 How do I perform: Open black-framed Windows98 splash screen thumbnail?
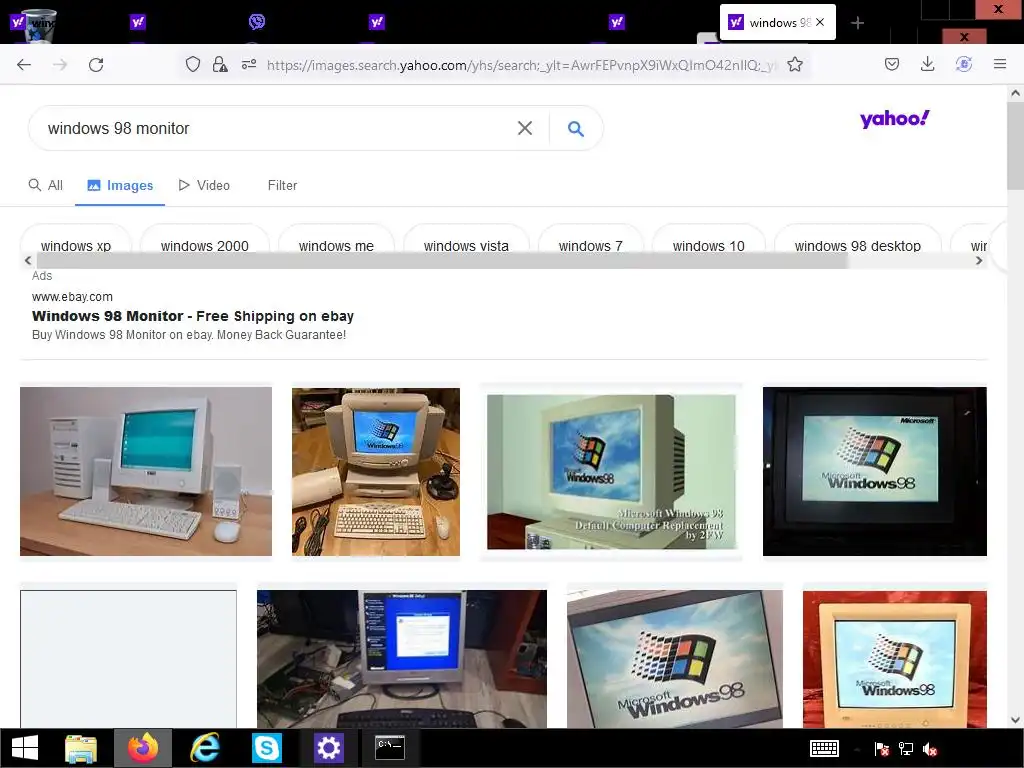(x=874, y=472)
